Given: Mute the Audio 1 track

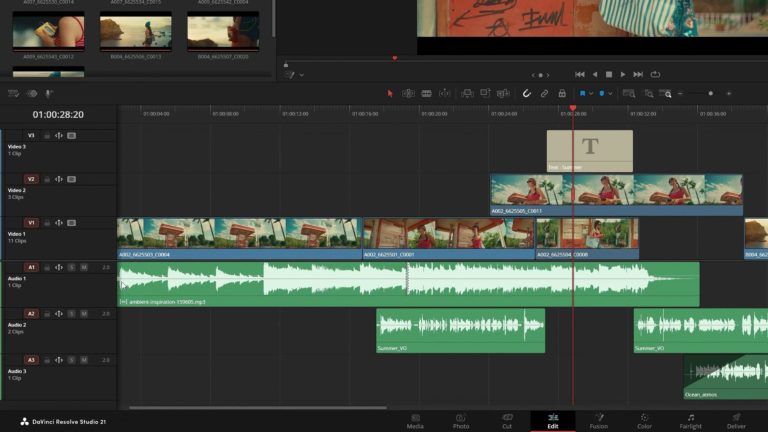Looking at the screenshot, I should [x=84, y=267].
